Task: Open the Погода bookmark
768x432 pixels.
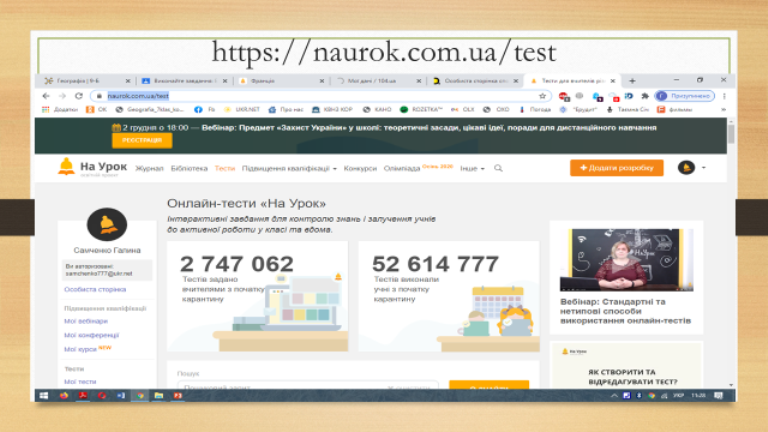Action: 535,110
